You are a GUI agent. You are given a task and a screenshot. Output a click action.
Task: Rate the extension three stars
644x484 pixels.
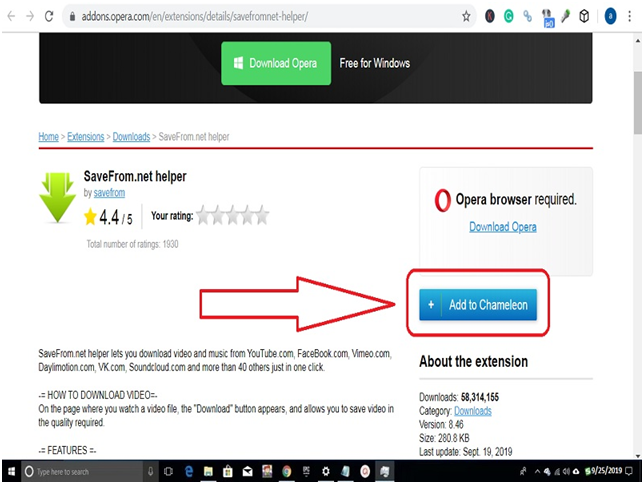pos(232,215)
